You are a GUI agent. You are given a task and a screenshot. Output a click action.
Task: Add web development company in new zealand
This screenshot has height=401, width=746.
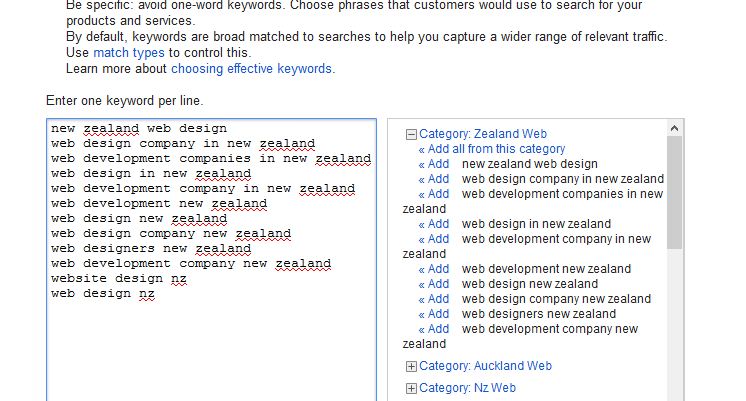click(x=434, y=239)
